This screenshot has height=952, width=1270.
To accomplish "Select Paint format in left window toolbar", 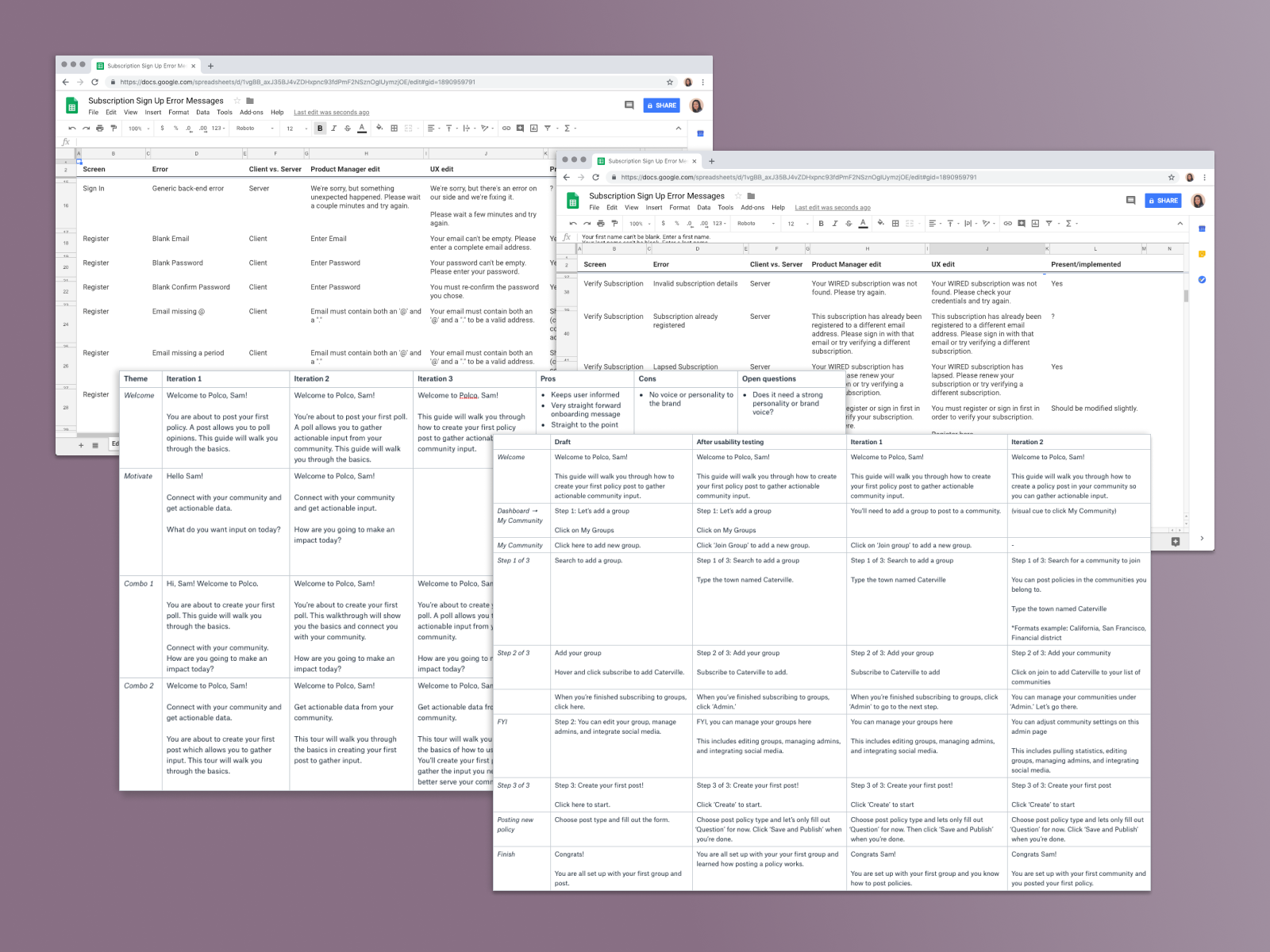I will pos(114,128).
